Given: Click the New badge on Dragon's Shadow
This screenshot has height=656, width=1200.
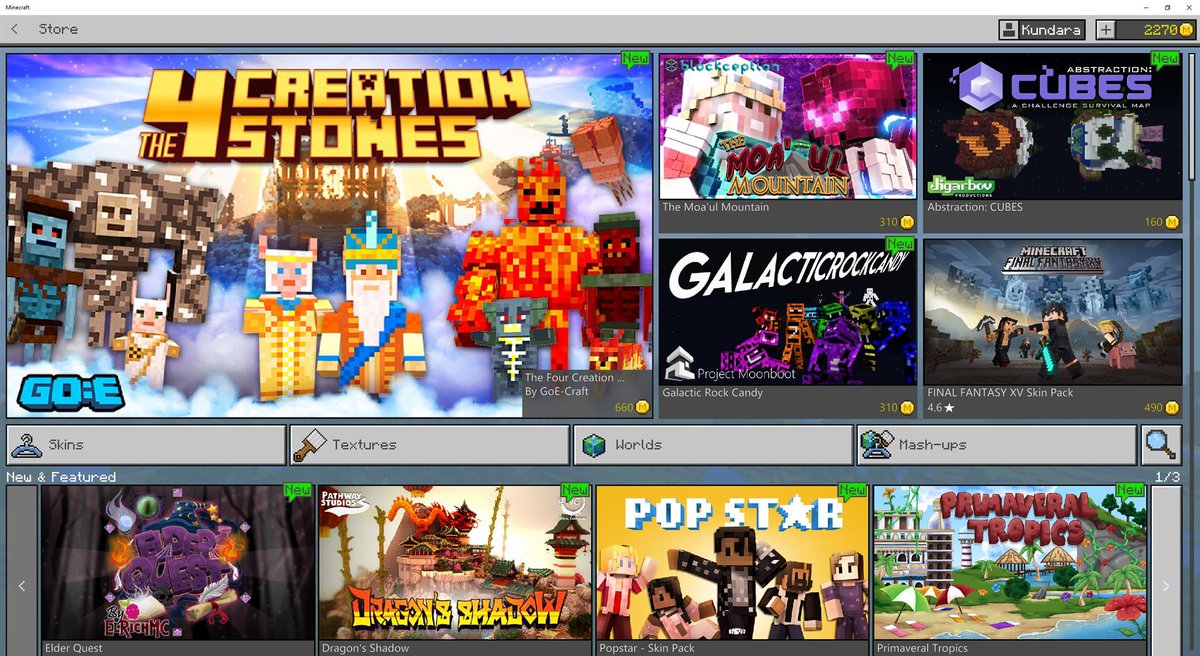Looking at the screenshot, I should coord(575,491).
